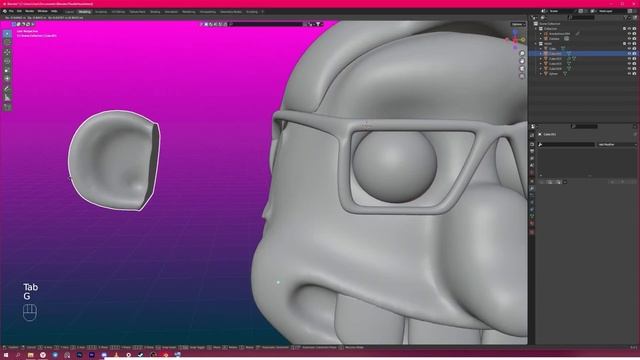The width and height of the screenshot is (640, 360).
Task: Toggle viewport visibility of Cube.005
Action: (629, 64)
